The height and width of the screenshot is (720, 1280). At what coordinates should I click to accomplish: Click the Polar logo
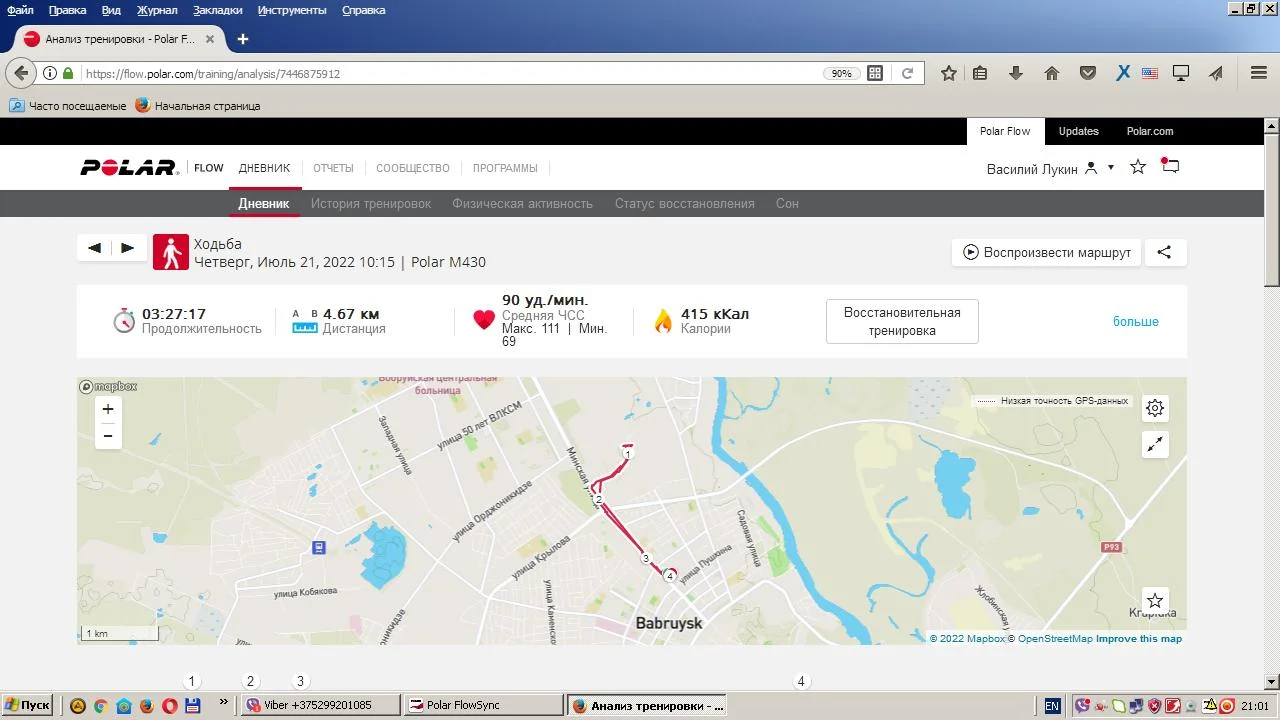(x=129, y=168)
